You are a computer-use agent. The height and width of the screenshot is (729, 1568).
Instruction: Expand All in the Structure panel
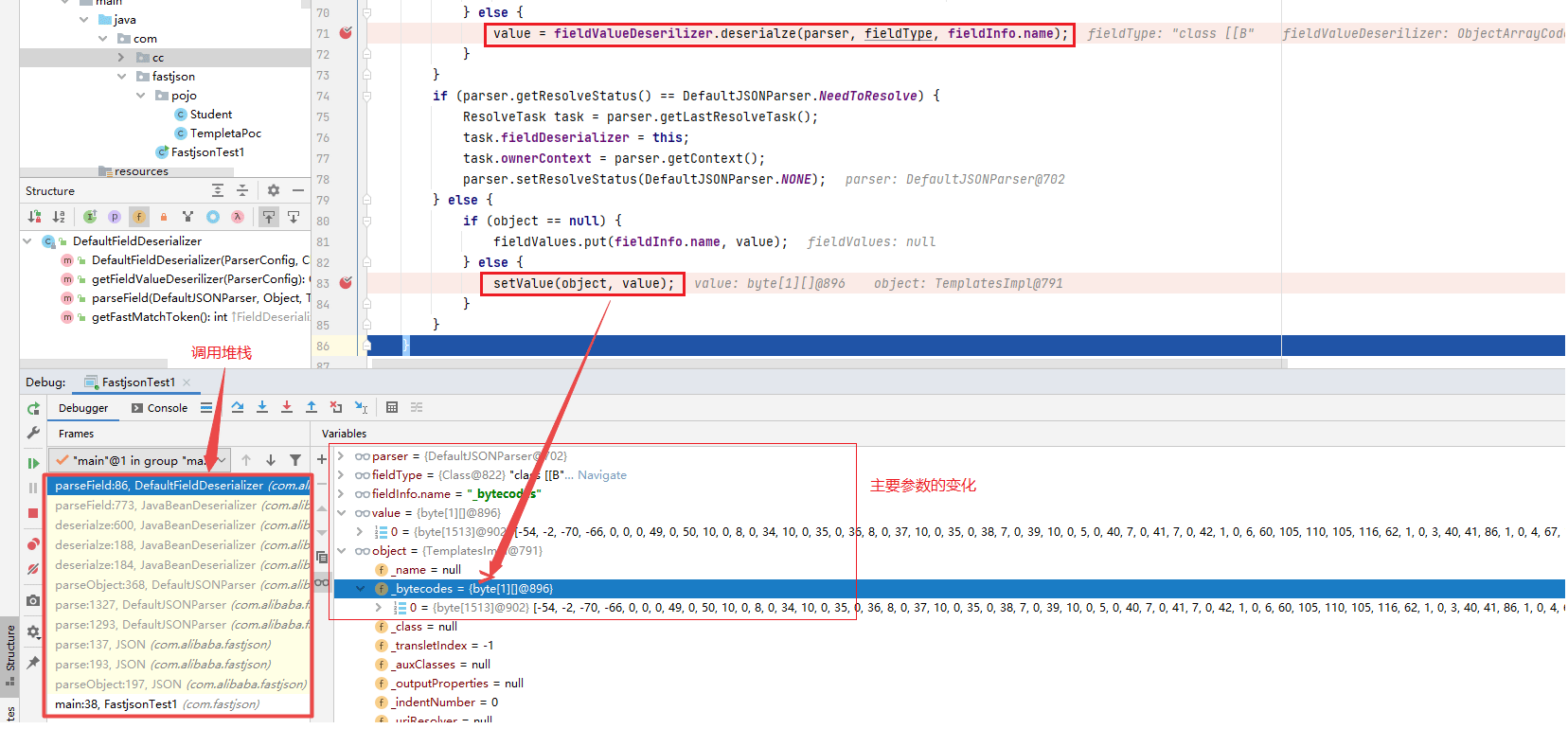pos(218,190)
